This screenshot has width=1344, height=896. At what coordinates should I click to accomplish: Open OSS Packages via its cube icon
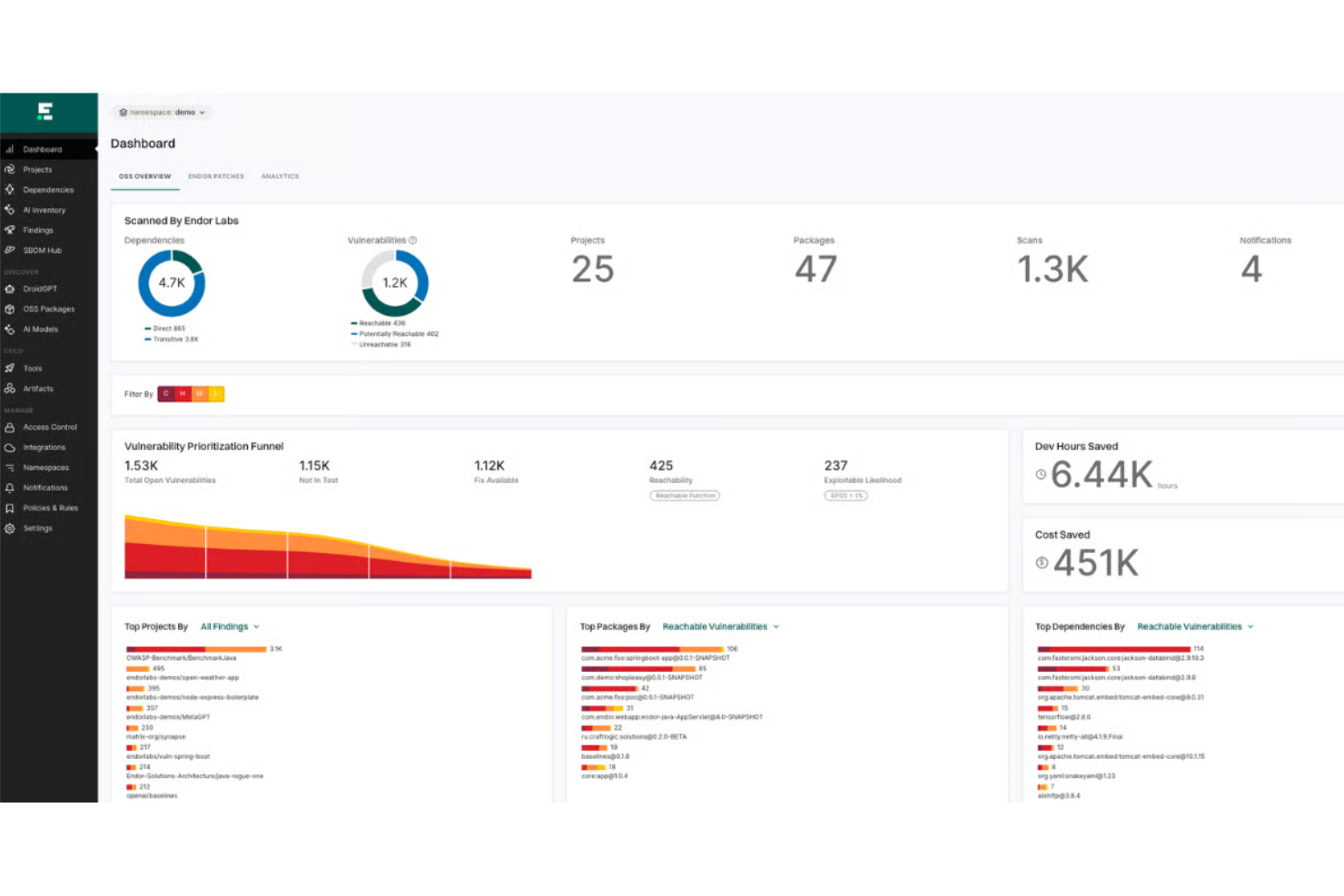10,309
